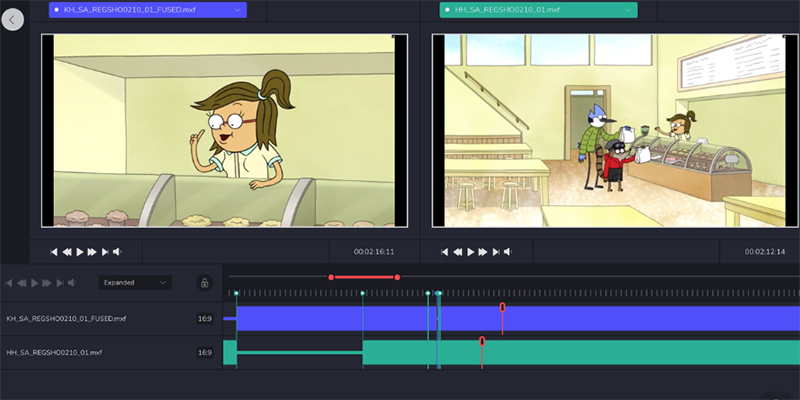
Task: Open the Expanded view mode dropdown
Action: click(135, 283)
